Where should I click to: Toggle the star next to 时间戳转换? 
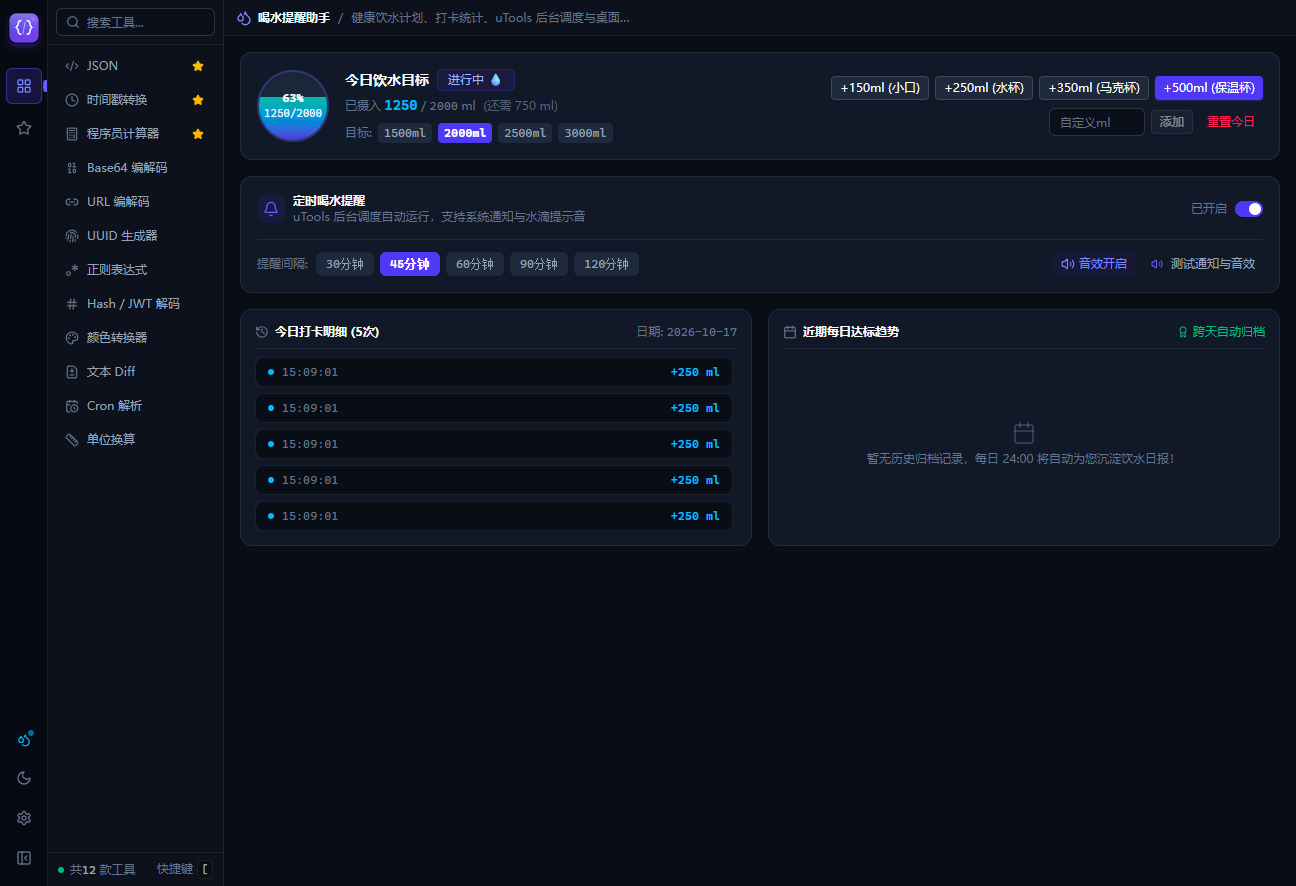click(x=198, y=100)
